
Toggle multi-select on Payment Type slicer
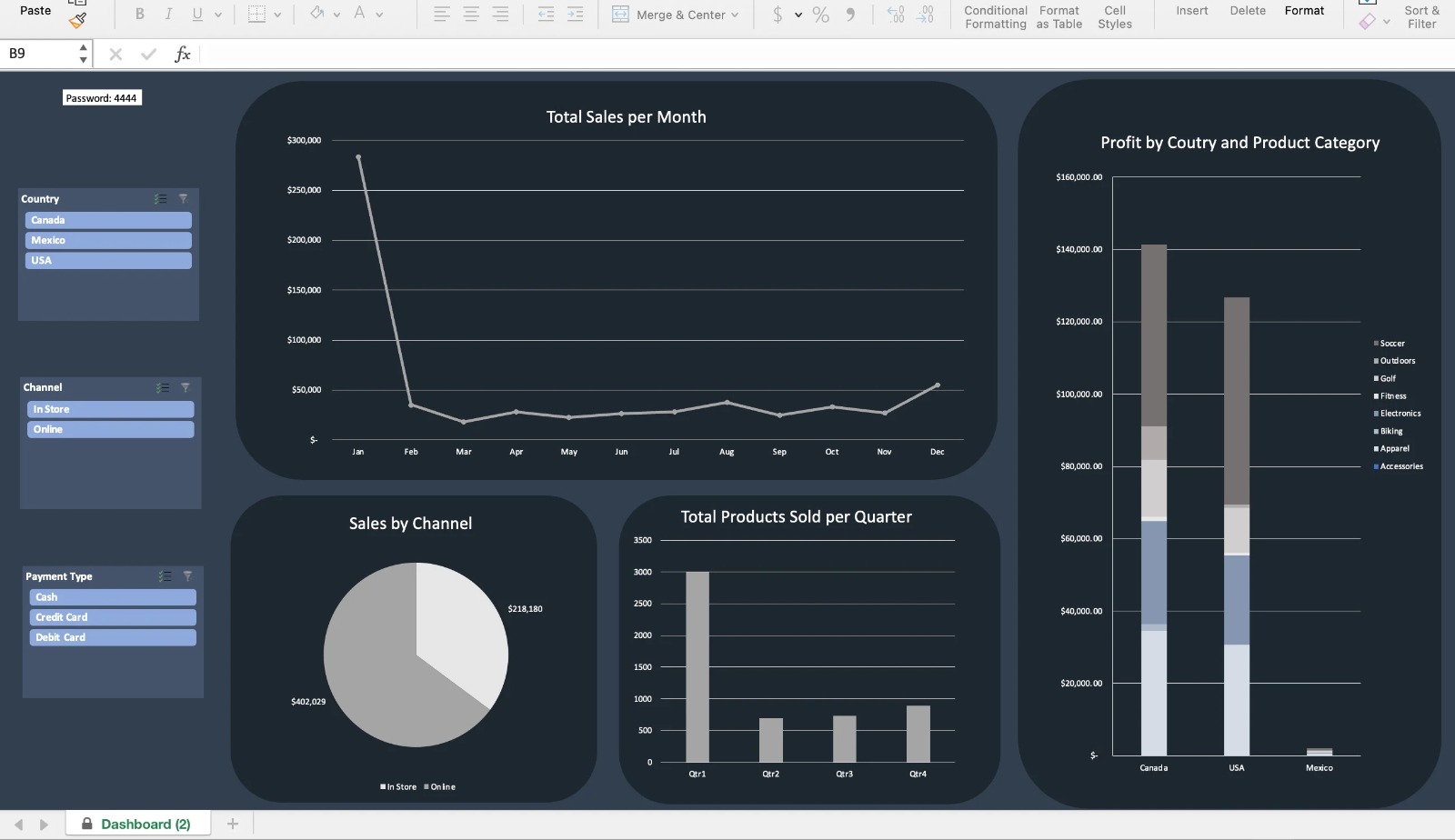click(x=165, y=576)
